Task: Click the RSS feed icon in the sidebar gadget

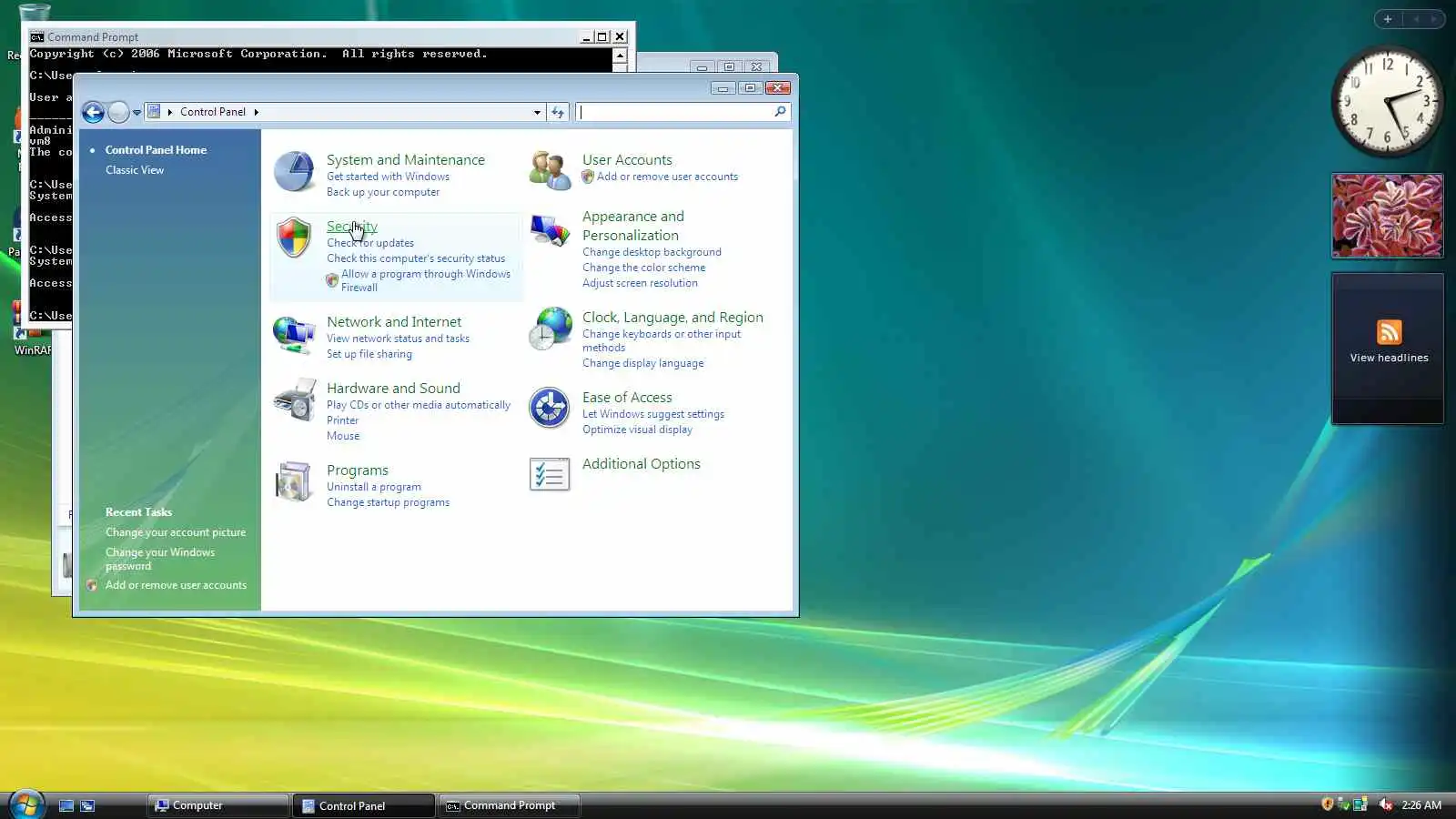Action: point(1389,332)
